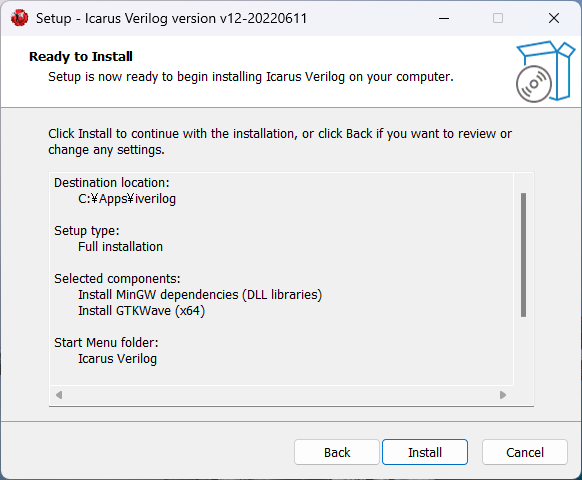Image resolution: width=582 pixels, height=480 pixels.
Task: Click the 'Ready to Install' heading
Action: (81, 56)
